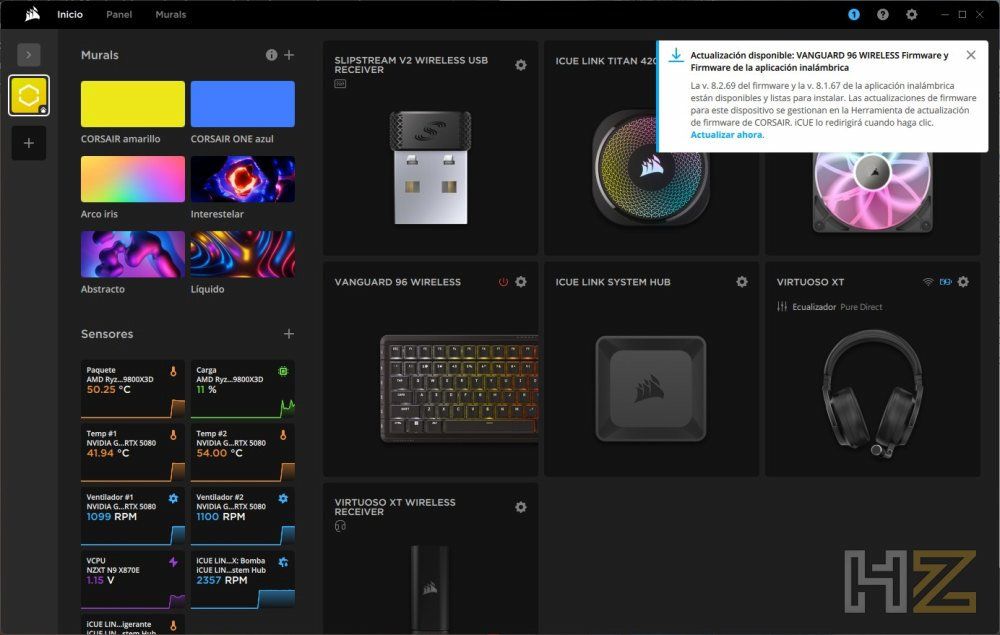
Task: Open the pink RGB fan device image
Action: click(872, 192)
